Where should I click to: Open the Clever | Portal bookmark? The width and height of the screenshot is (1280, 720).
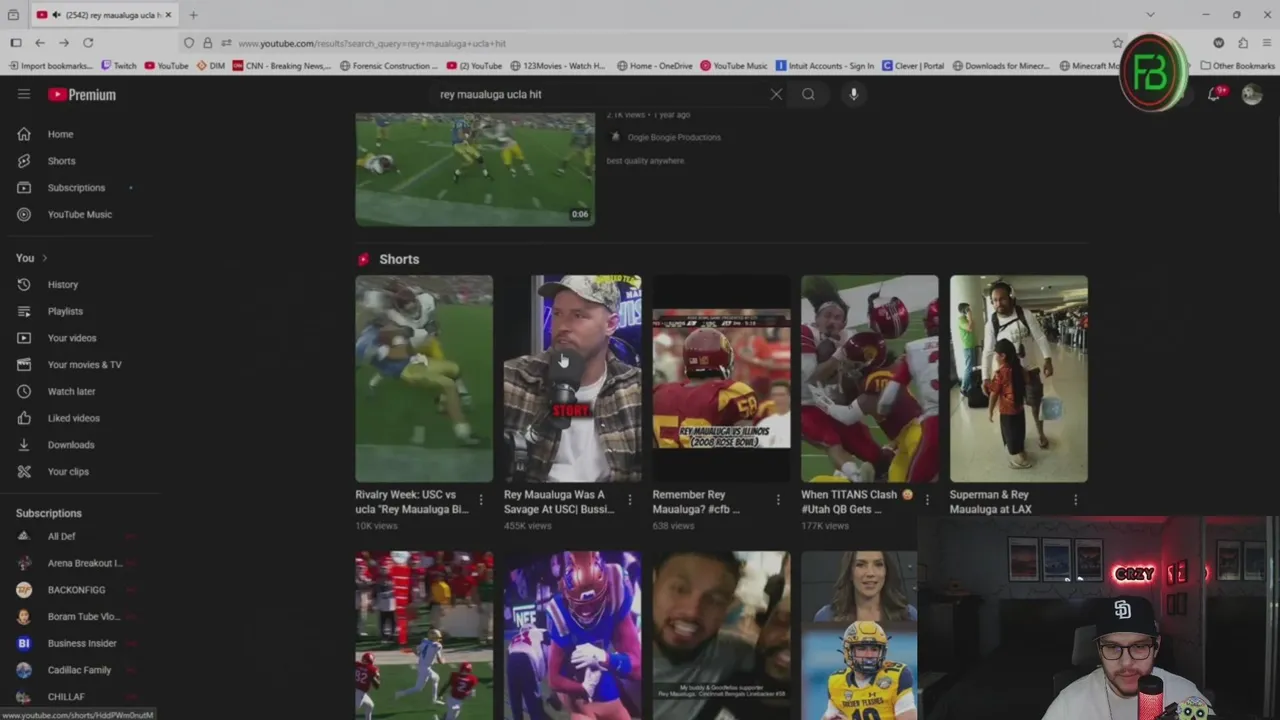913,66
